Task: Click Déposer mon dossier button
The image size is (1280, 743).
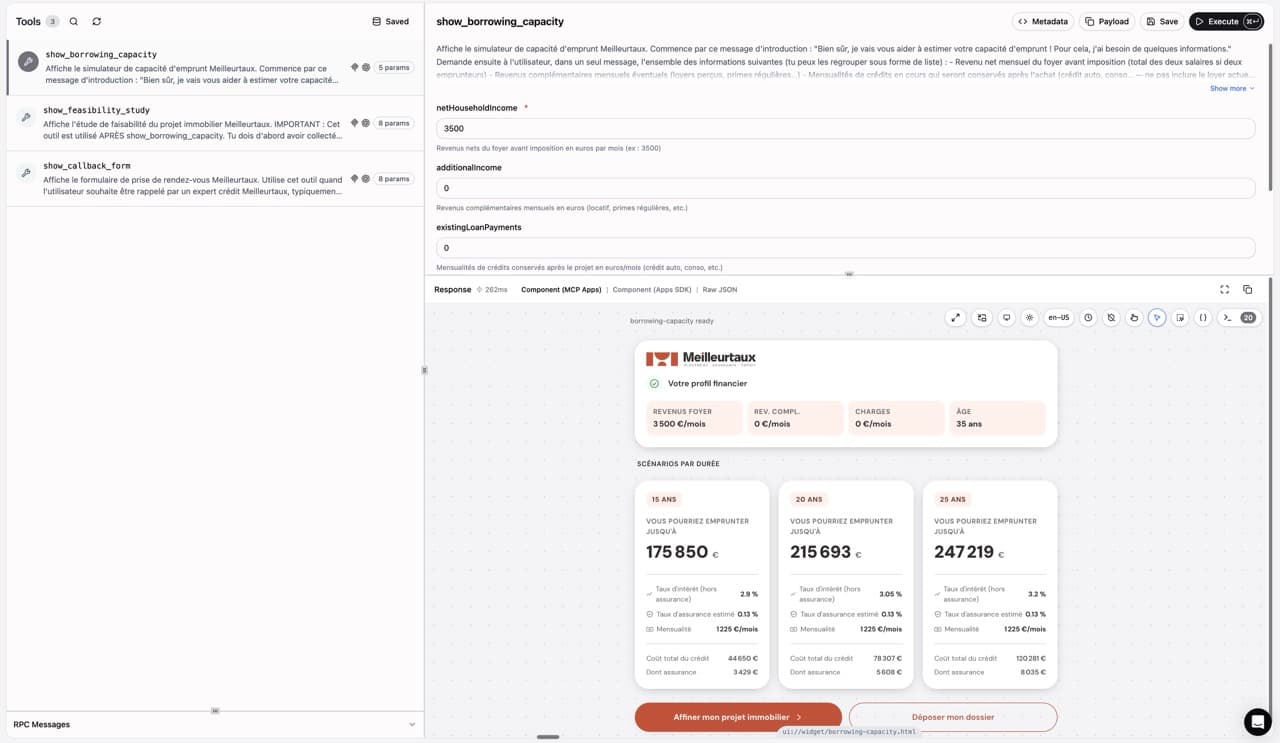Action: pos(953,717)
